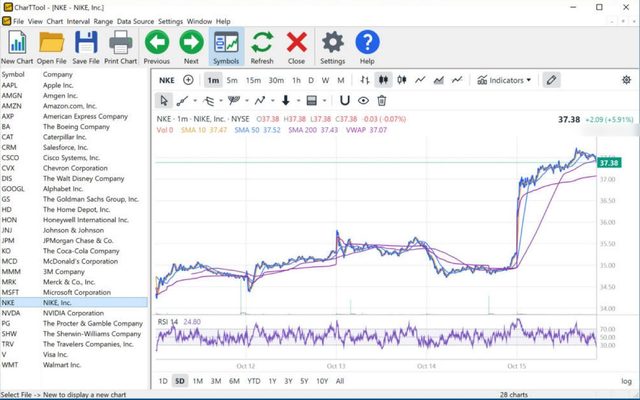Viewport: 640px width, 400px height.
Task: Toggle the drawing toolbar pencil icon
Action: pos(551,80)
